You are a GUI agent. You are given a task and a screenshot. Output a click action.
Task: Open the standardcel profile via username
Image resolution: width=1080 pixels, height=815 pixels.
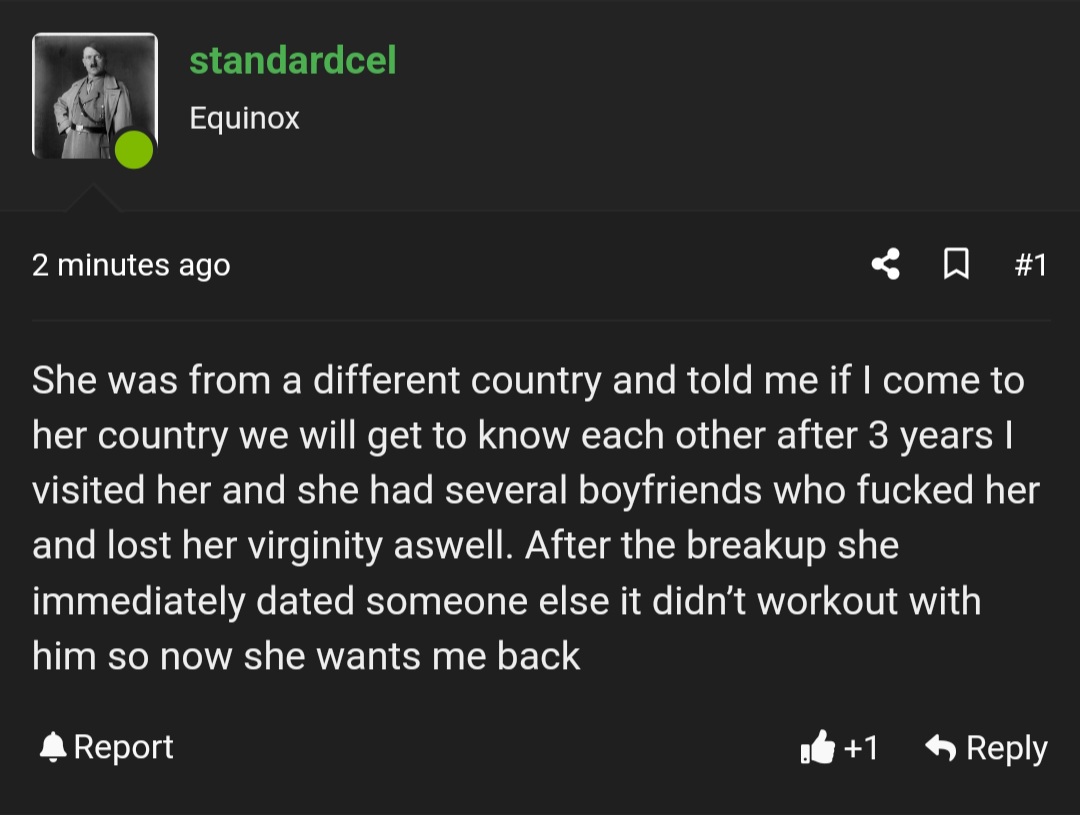click(293, 60)
